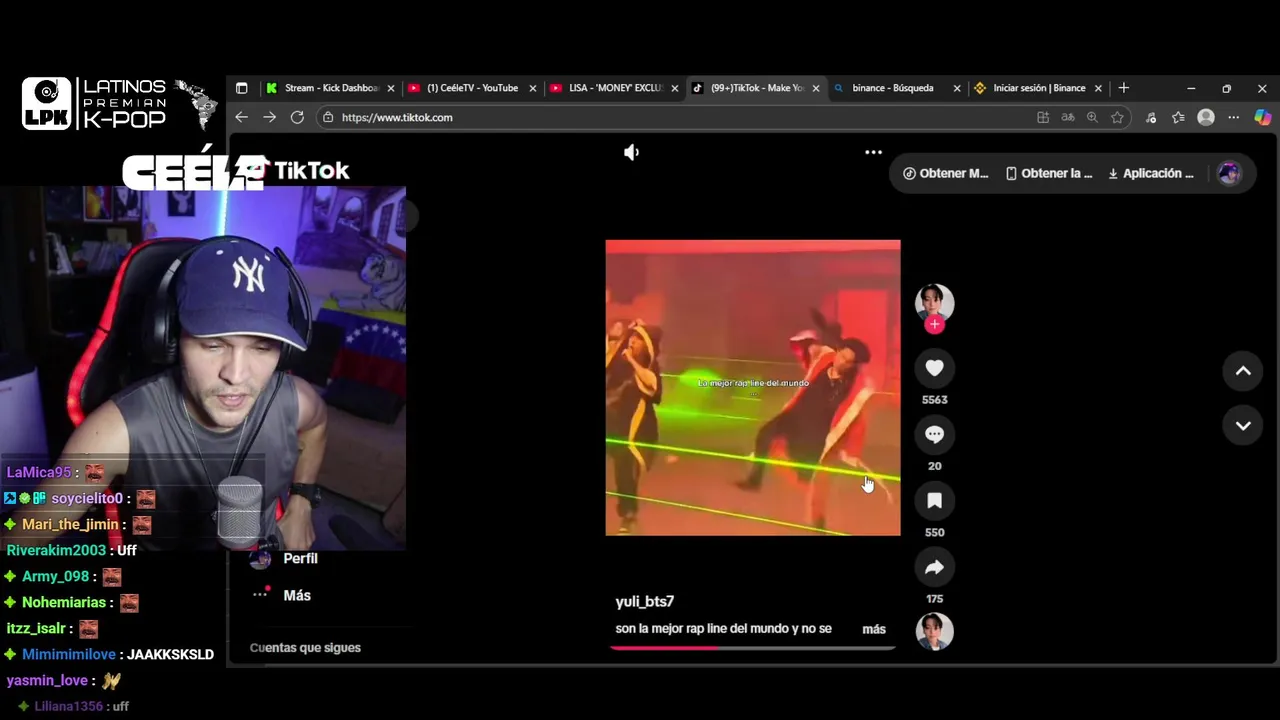Open the app-available icon in address bar
Viewport: 1280px width, 720px height.
pyautogui.click(x=1043, y=117)
